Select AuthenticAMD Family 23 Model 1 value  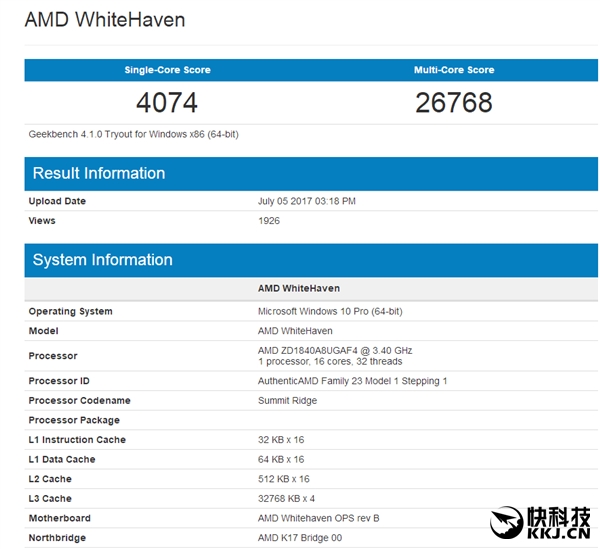click(352, 381)
